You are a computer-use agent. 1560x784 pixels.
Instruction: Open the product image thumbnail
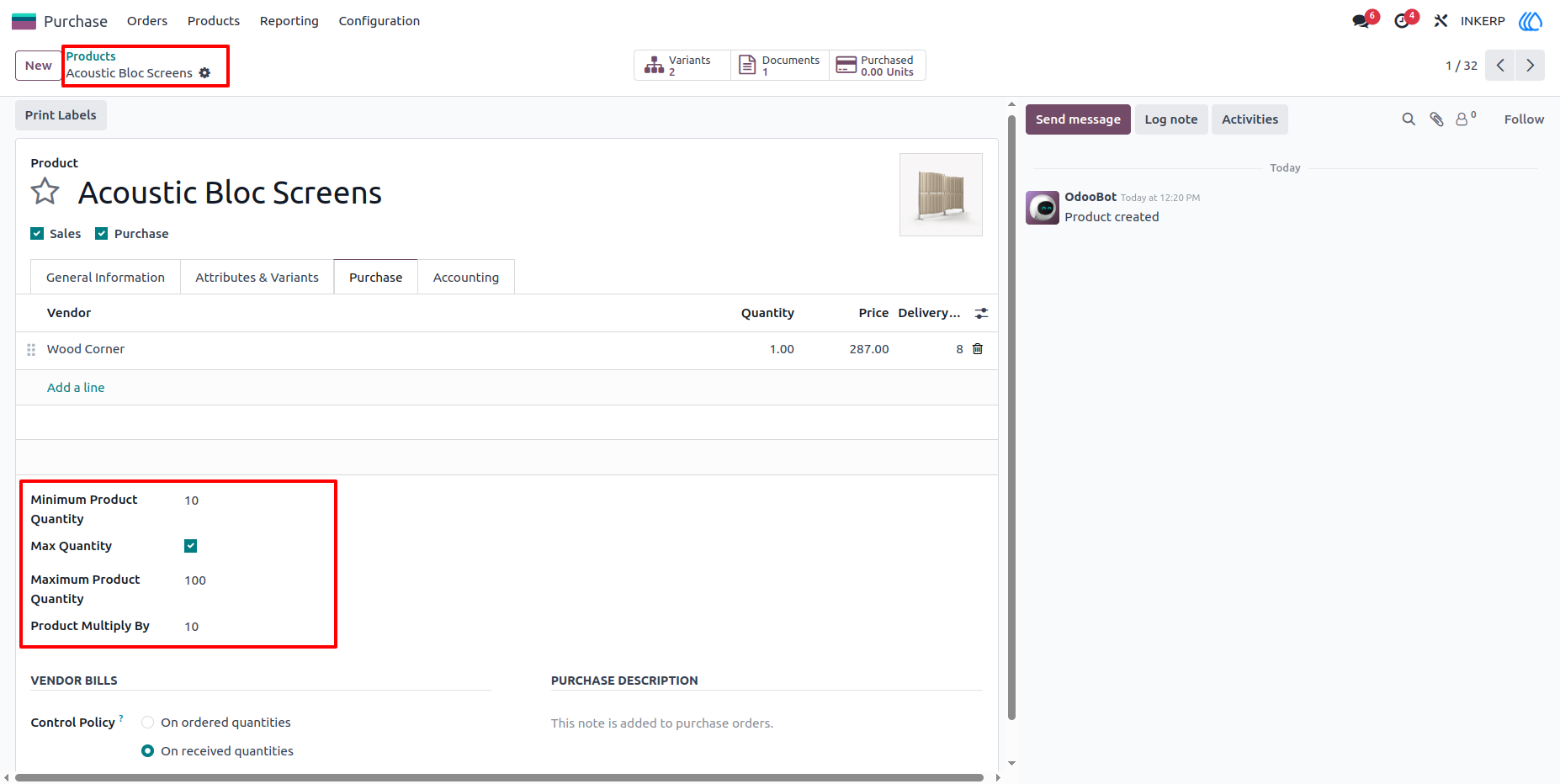coord(941,194)
